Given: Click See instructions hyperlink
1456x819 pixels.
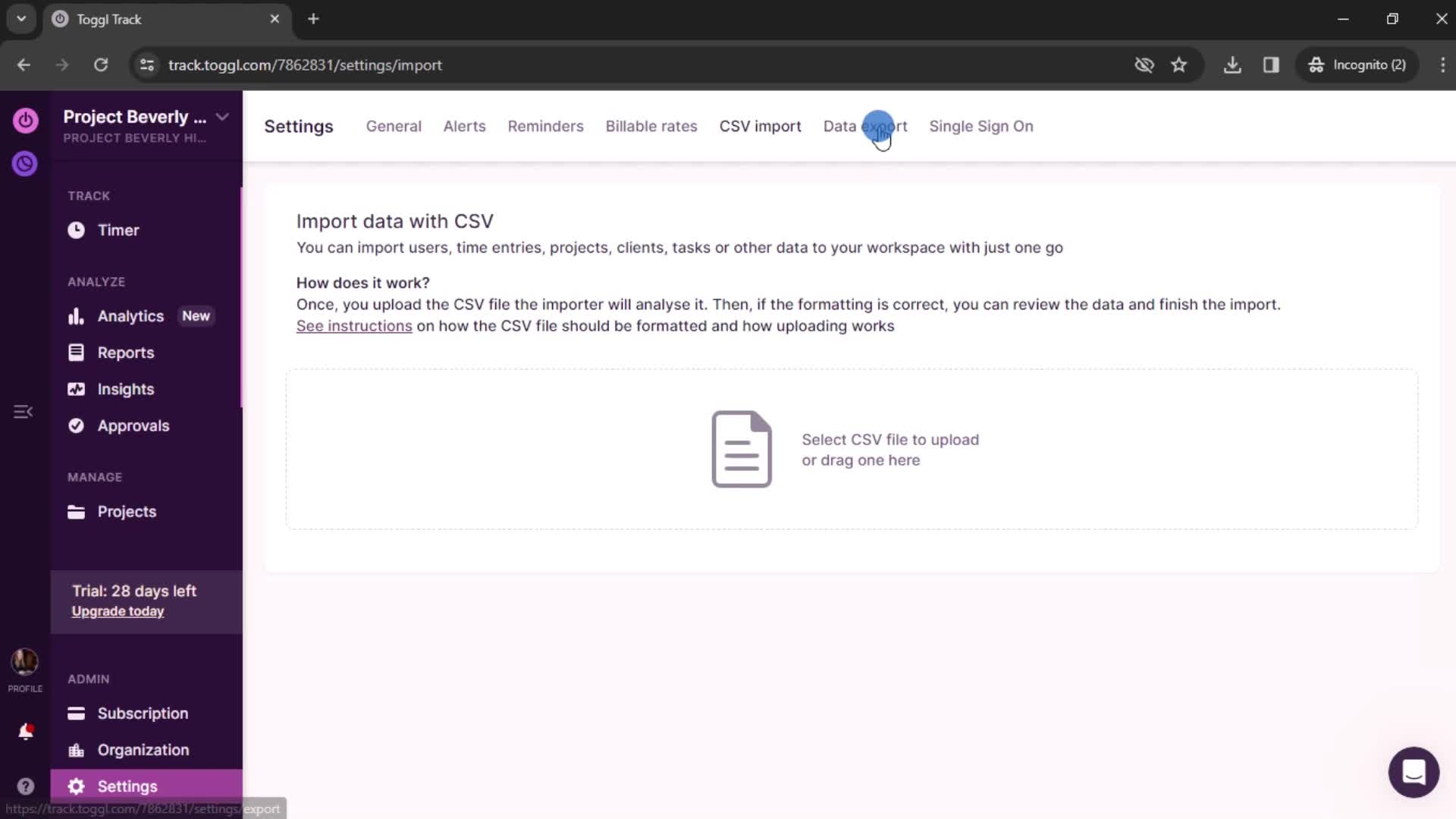Looking at the screenshot, I should click(354, 326).
